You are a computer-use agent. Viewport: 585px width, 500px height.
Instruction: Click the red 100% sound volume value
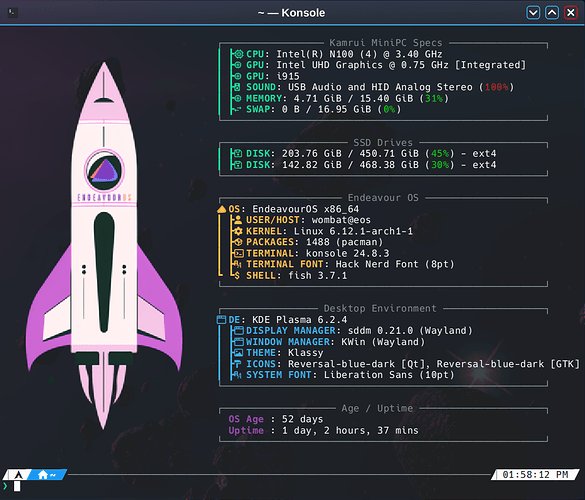pyautogui.click(x=496, y=87)
